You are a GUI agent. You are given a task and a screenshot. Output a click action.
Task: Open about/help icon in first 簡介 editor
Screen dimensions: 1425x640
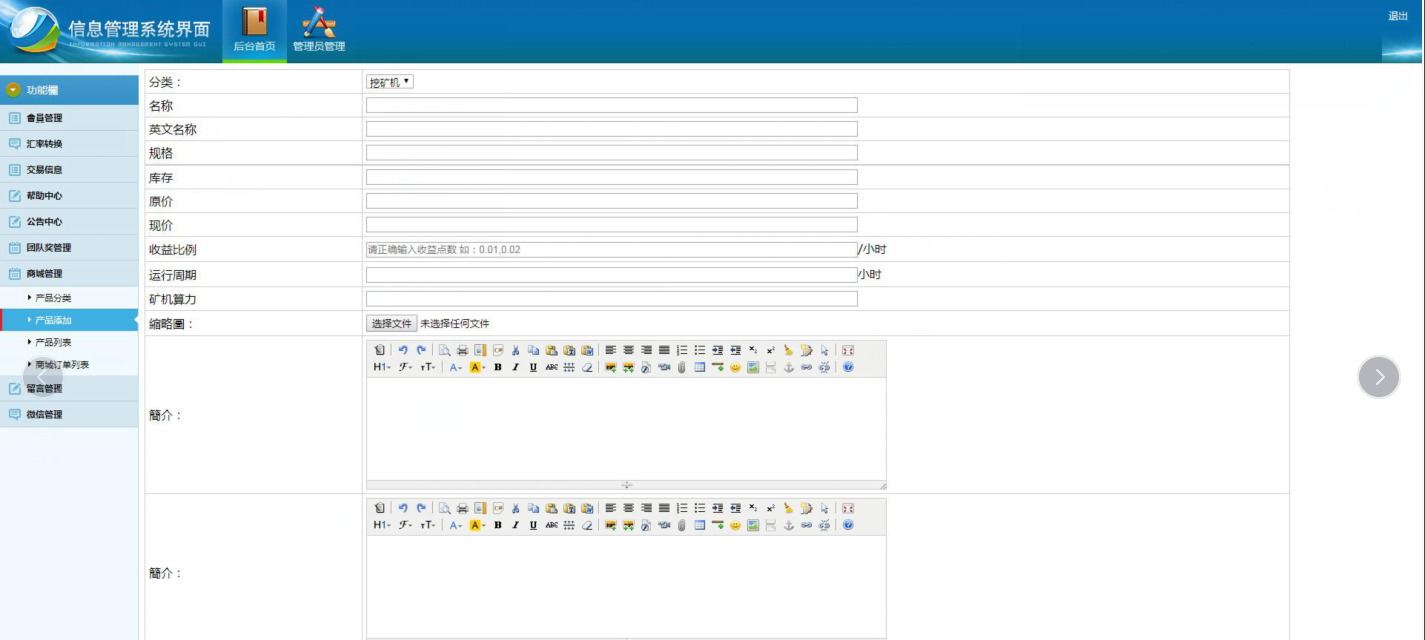[x=848, y=367]
